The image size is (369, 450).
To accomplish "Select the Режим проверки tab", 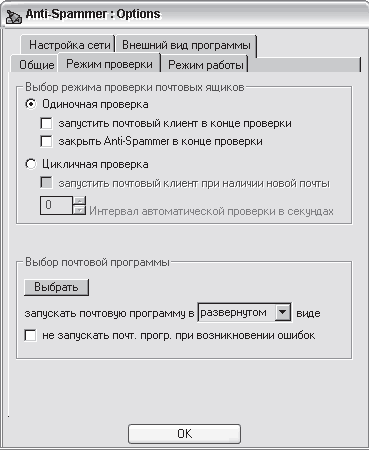I will pos(109,63).
